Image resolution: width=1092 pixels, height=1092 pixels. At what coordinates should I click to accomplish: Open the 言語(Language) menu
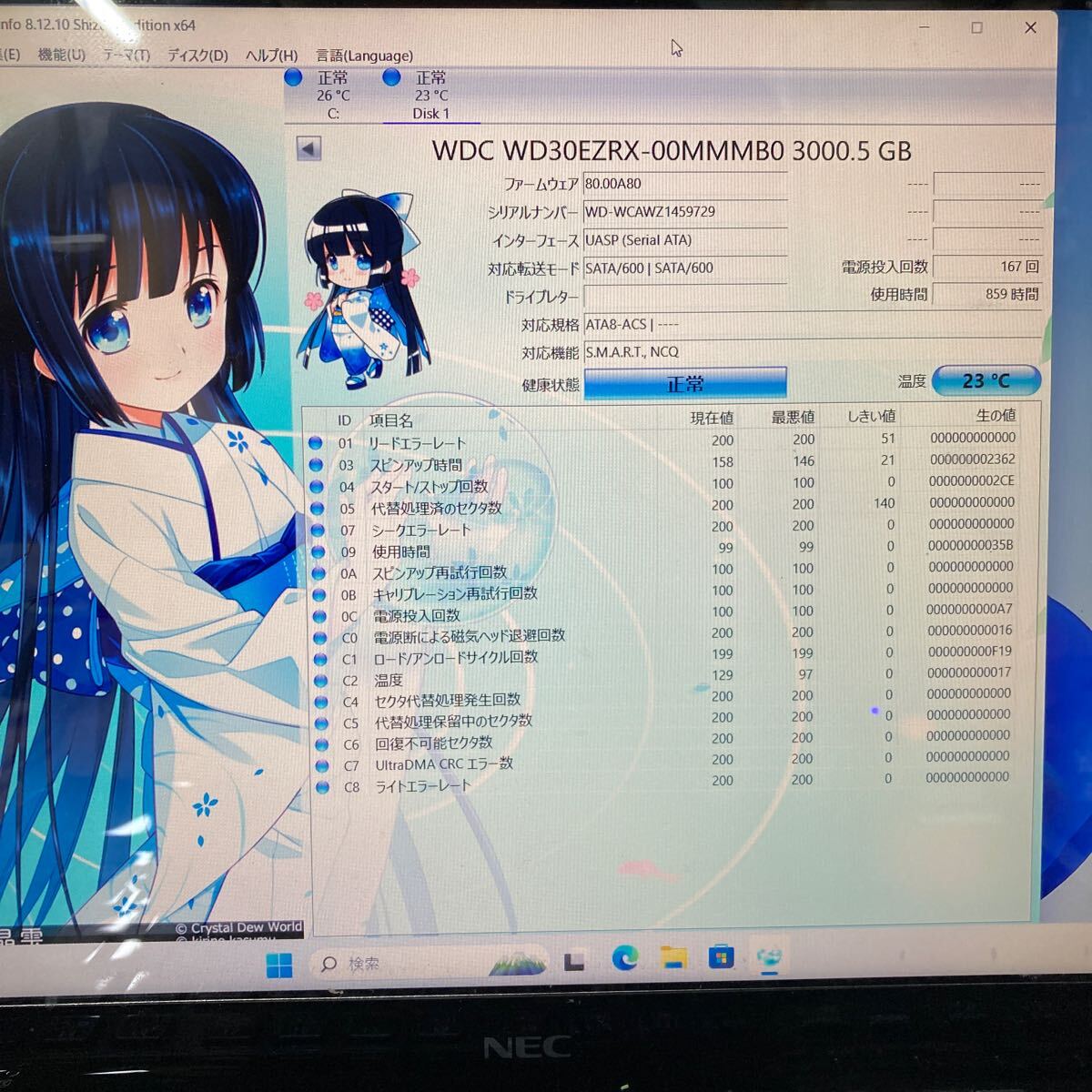364,56
